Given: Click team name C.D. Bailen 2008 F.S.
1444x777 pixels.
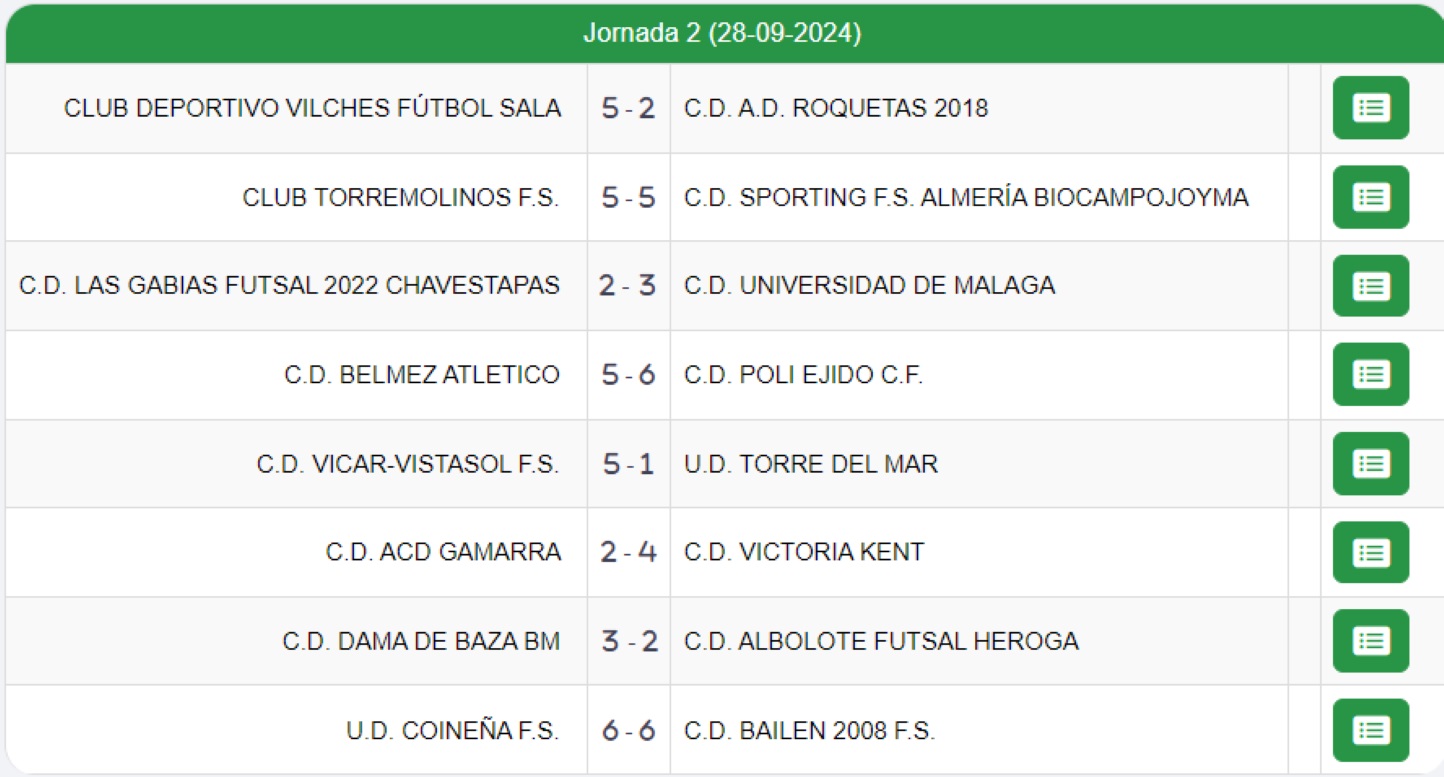Looking at the screenshot, I should pyautogui.click(x=809, y=731).
